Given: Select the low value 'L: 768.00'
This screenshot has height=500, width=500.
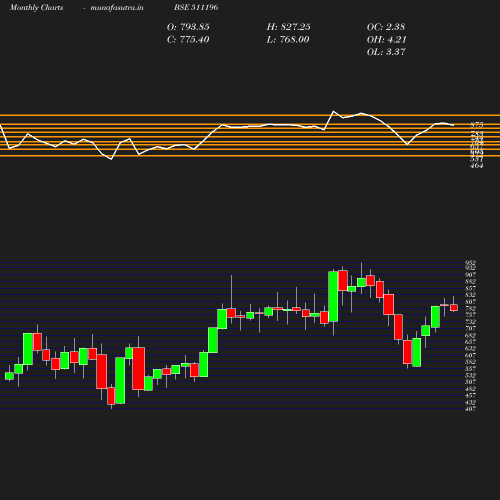Looking at the screenshot, I should [288, 40].
